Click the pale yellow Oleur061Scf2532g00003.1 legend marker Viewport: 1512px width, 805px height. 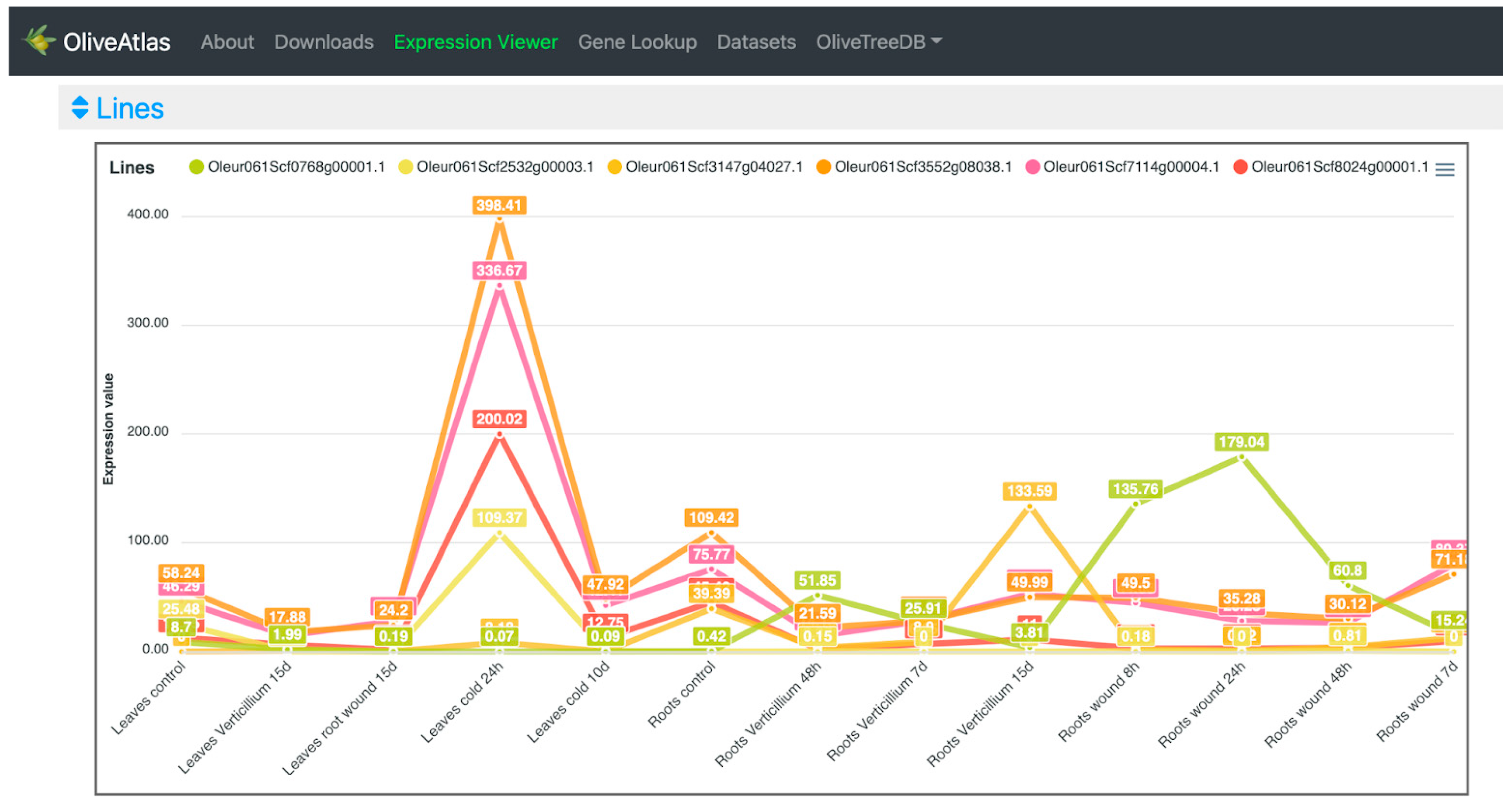[405, 167]
